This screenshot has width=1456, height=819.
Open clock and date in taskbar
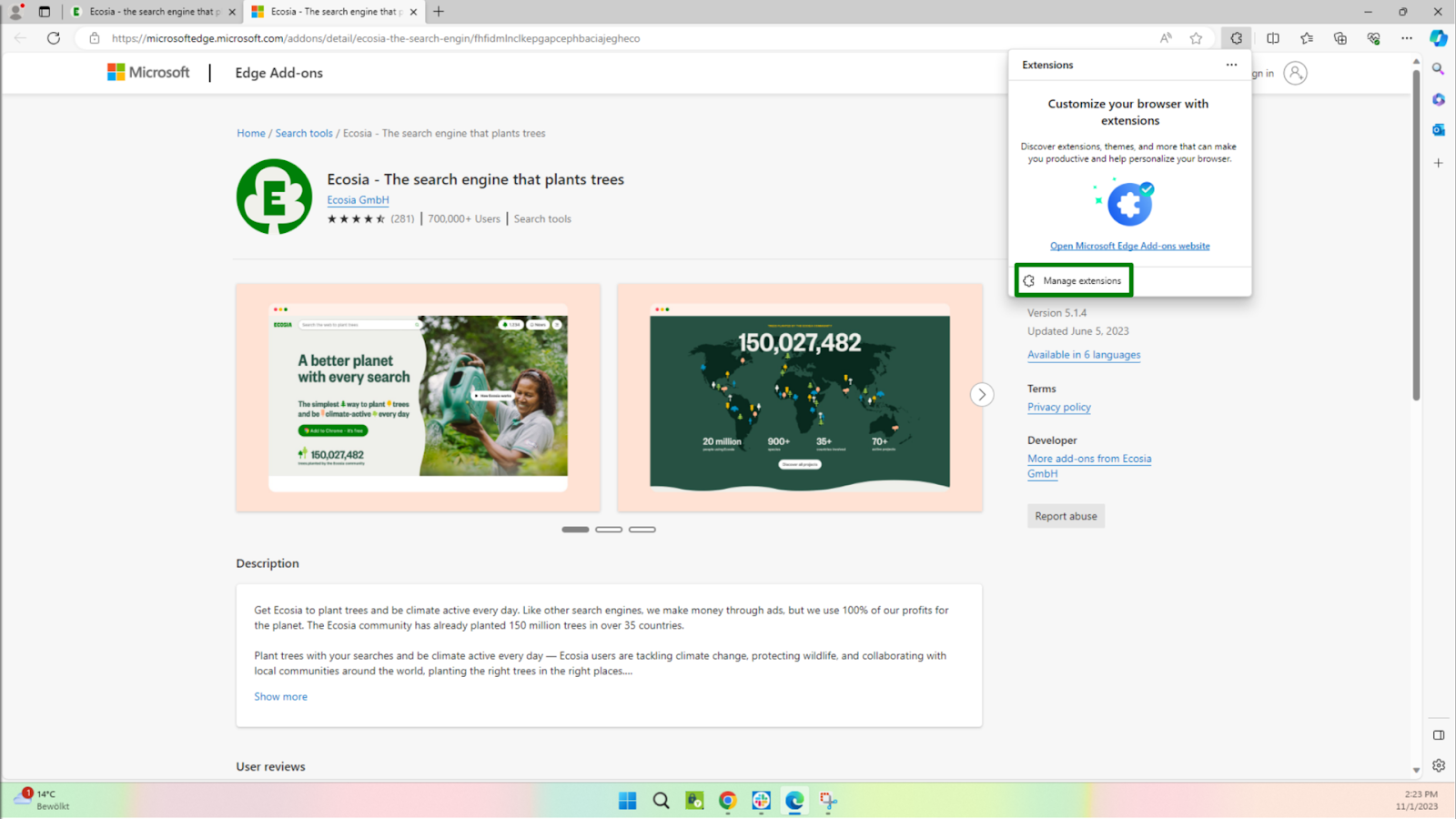point(1416,800)
